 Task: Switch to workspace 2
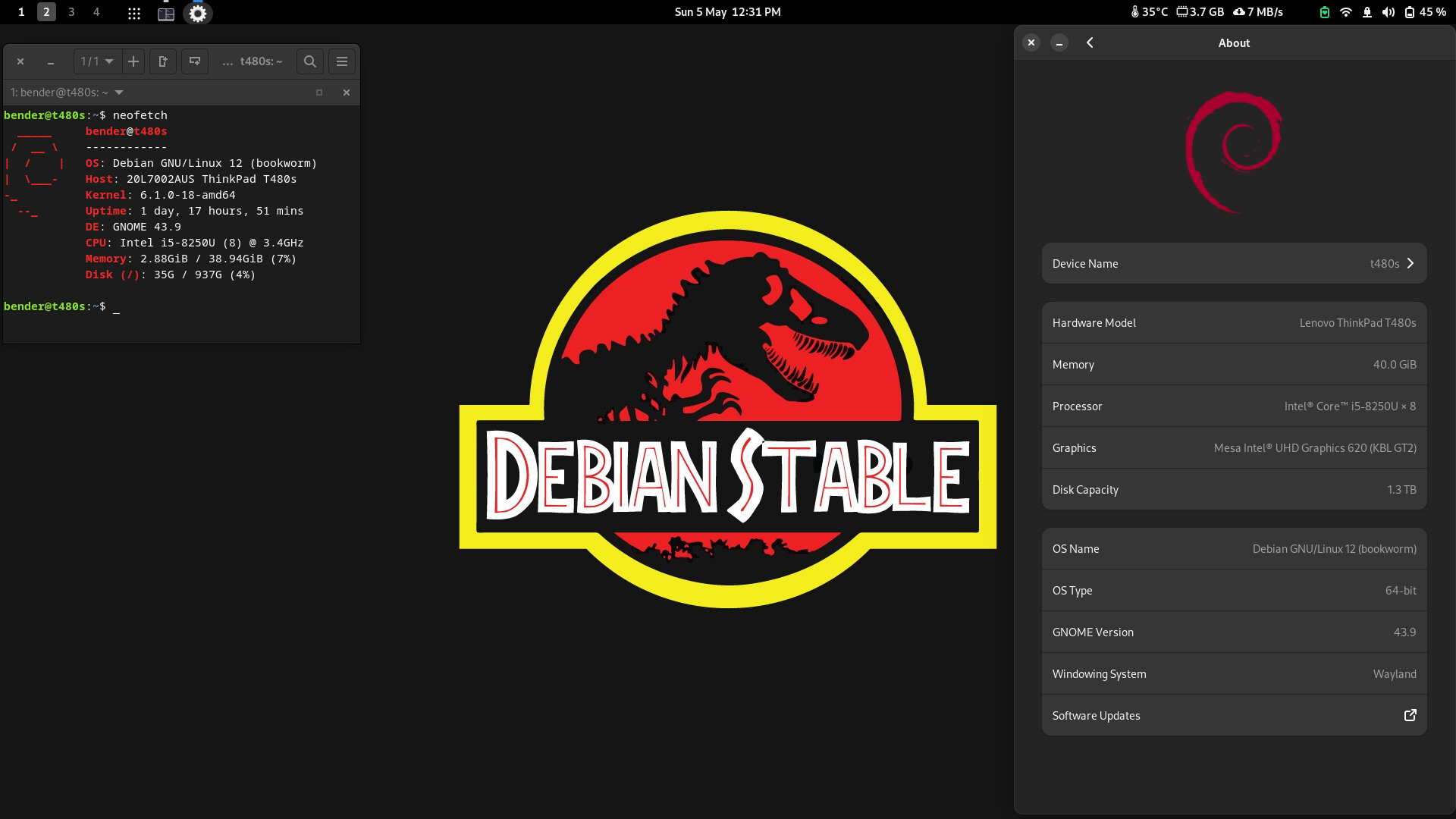(x=46, y=12)
